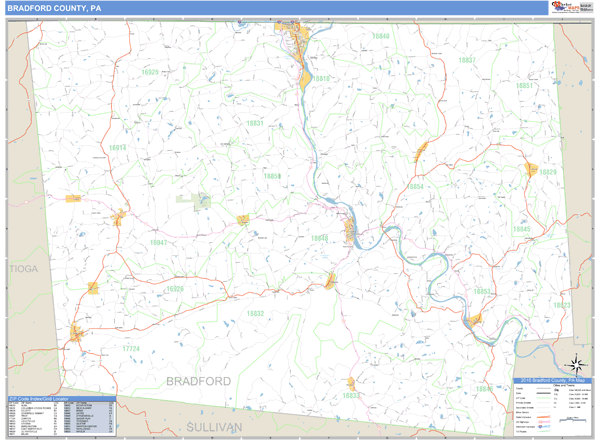The height and width of the screenshot is (440, 600).
Task: Select ZIP code label 18623
Action: (x=562, y=305)
